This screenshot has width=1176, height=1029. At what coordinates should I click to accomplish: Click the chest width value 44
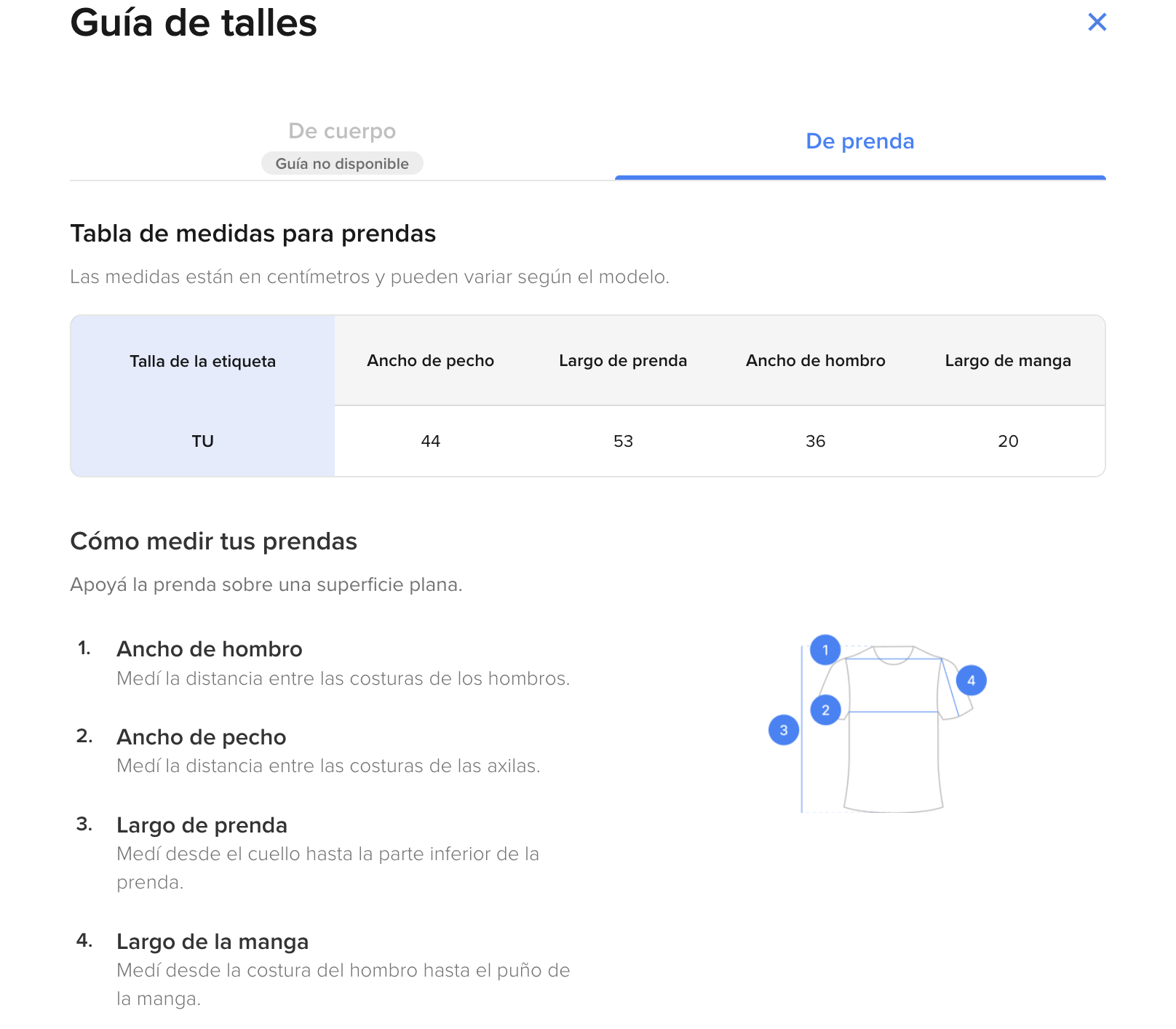pyautogui.click(x=430, y=441)
